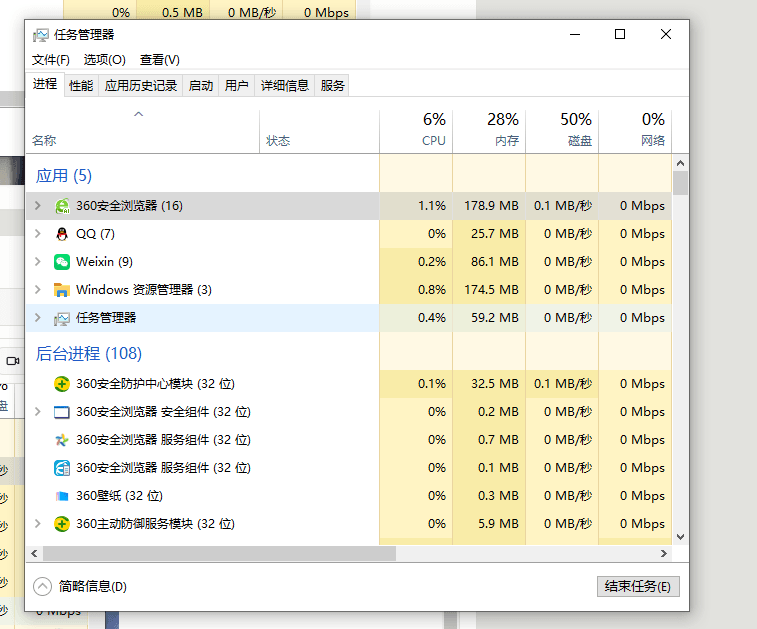The height and width of the screenshot is (629, 757).
Task: Select the 任务管理器 process icon
Action: point(62,318)
